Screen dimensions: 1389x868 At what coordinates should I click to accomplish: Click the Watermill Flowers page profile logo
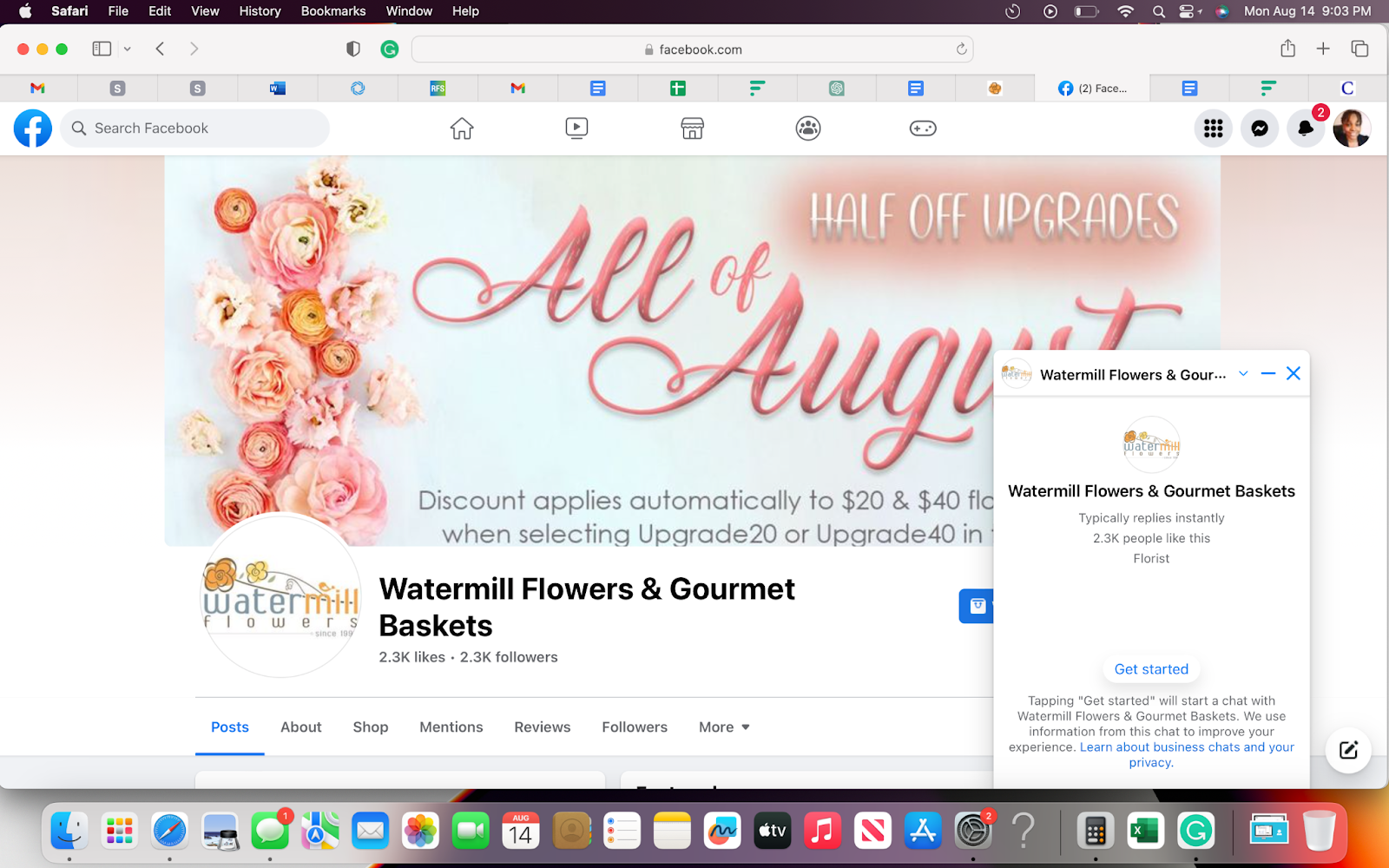tap(281, 595)
